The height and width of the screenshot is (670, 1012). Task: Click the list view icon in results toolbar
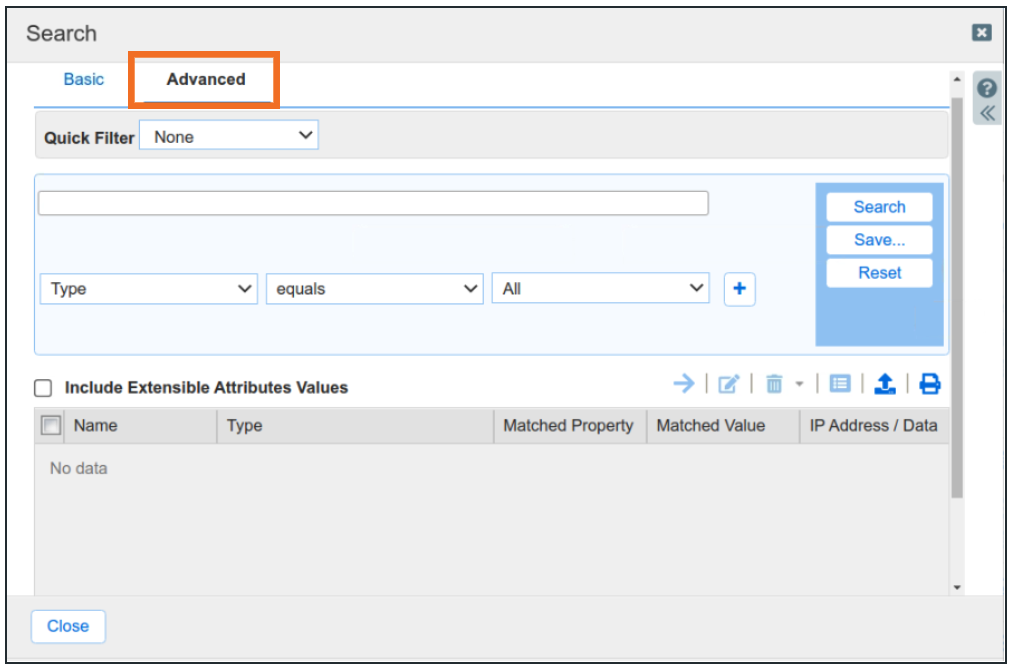[840, 384]
